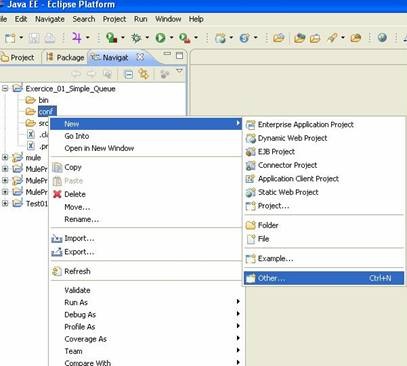407x366 pixels.
Task: Expand the Test01 project node
Action: click(x=5, y=203)
